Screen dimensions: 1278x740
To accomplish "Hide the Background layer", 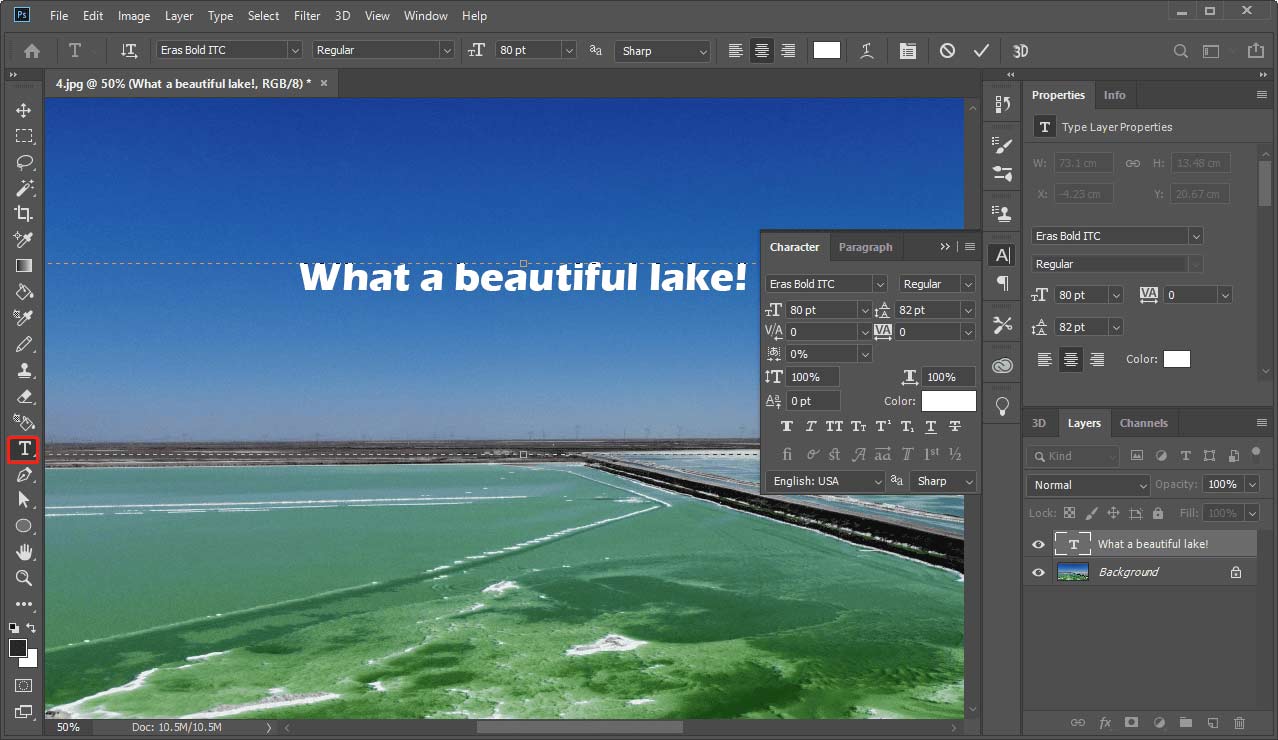I will tap(1038, 571).
